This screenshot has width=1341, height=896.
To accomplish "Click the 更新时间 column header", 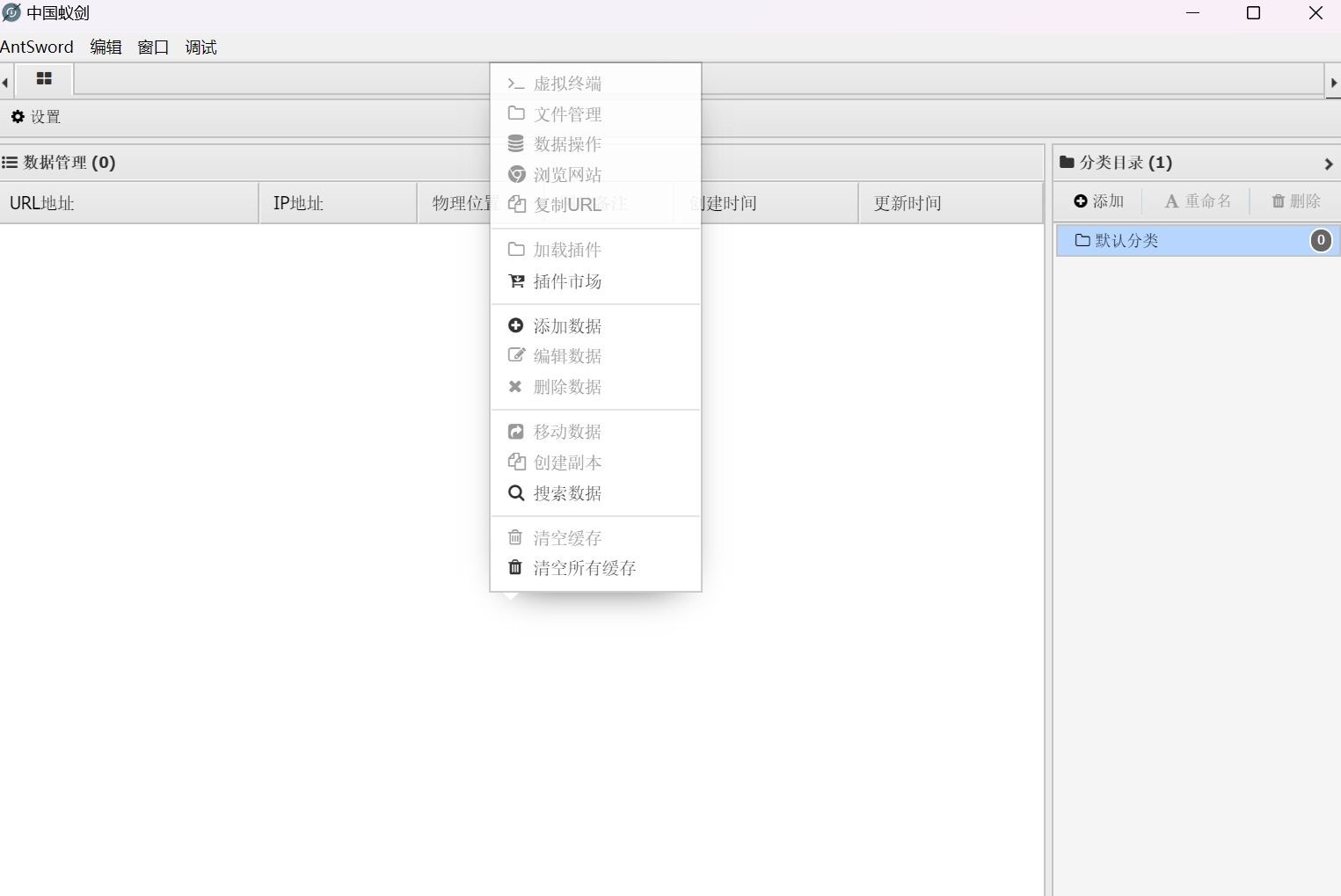I will tap(950, 203).
